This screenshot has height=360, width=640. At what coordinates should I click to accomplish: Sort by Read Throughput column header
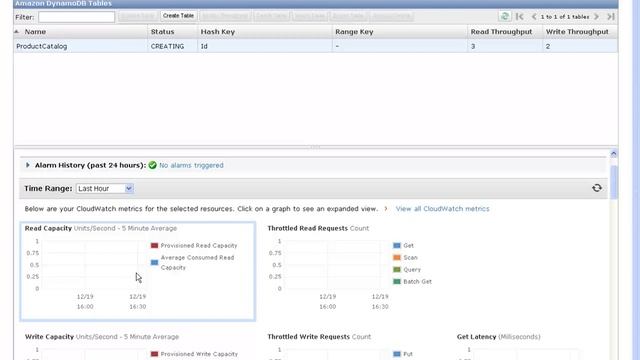coord(501,32)
